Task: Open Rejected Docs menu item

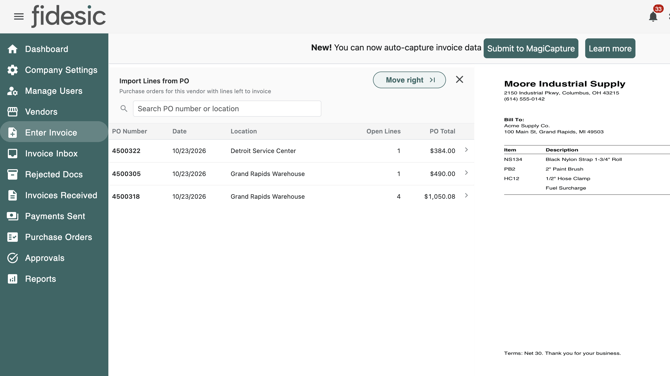Action: pos(54,174)
